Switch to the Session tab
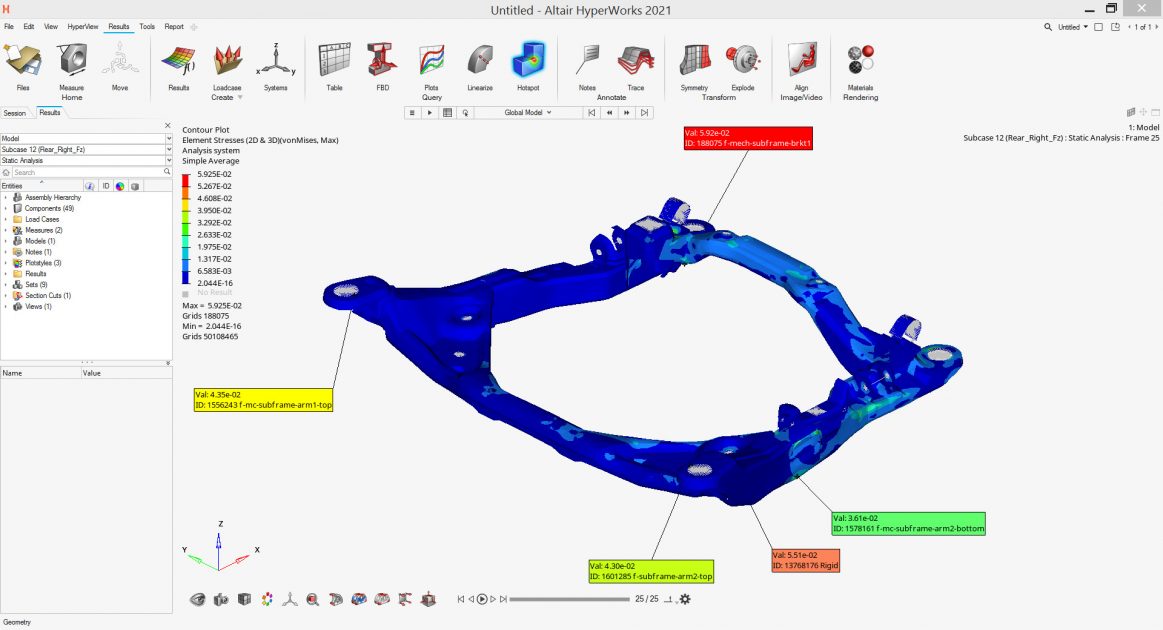 (x=15, y=113)
